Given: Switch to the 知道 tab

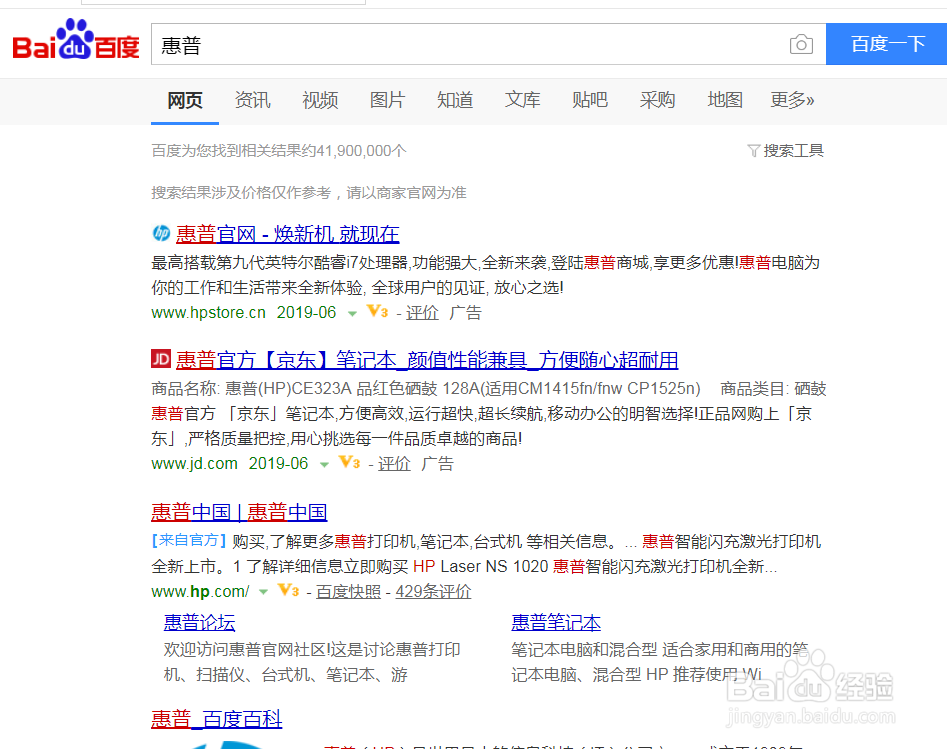Looking at the screenshot, I should tap(455, 100).
